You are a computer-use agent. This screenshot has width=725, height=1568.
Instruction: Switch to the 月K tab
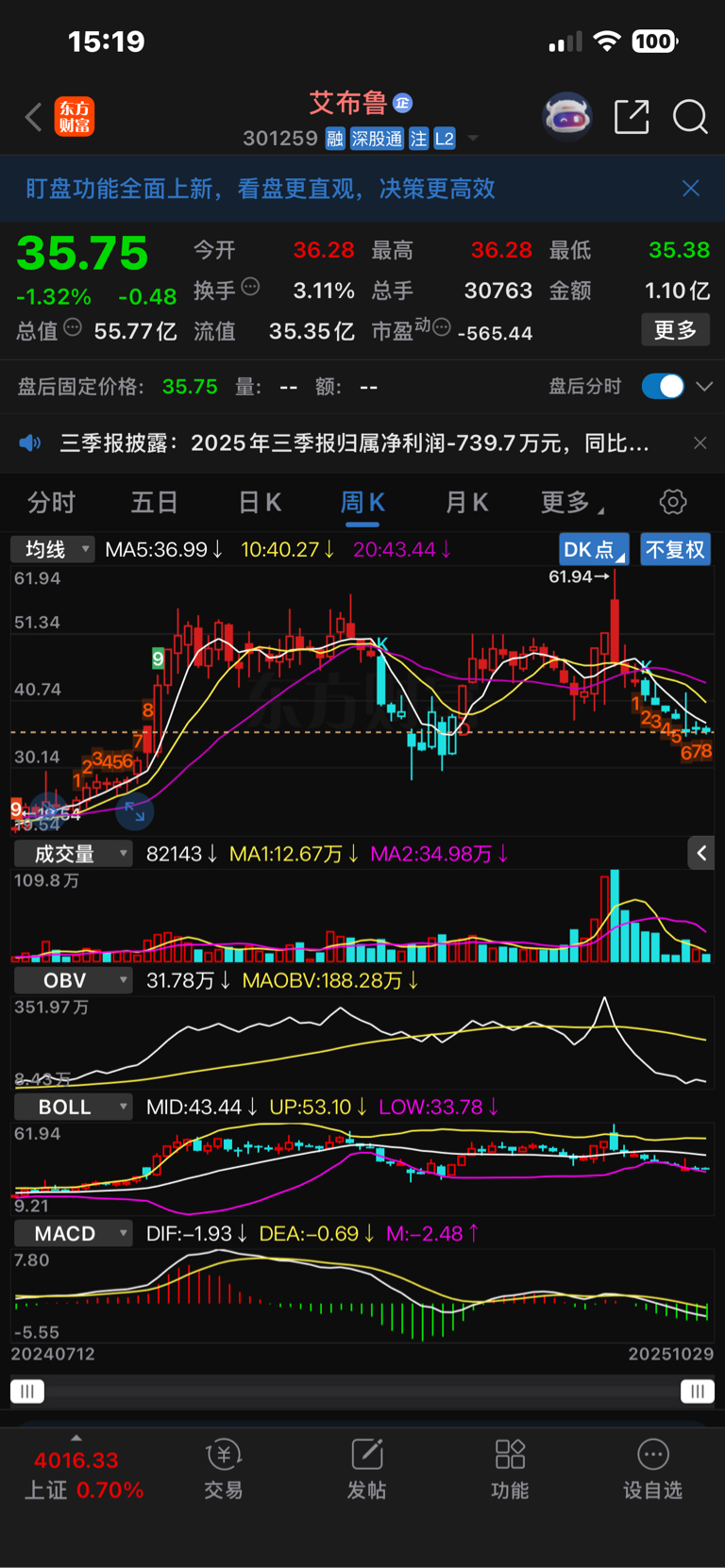coord(466,502)
